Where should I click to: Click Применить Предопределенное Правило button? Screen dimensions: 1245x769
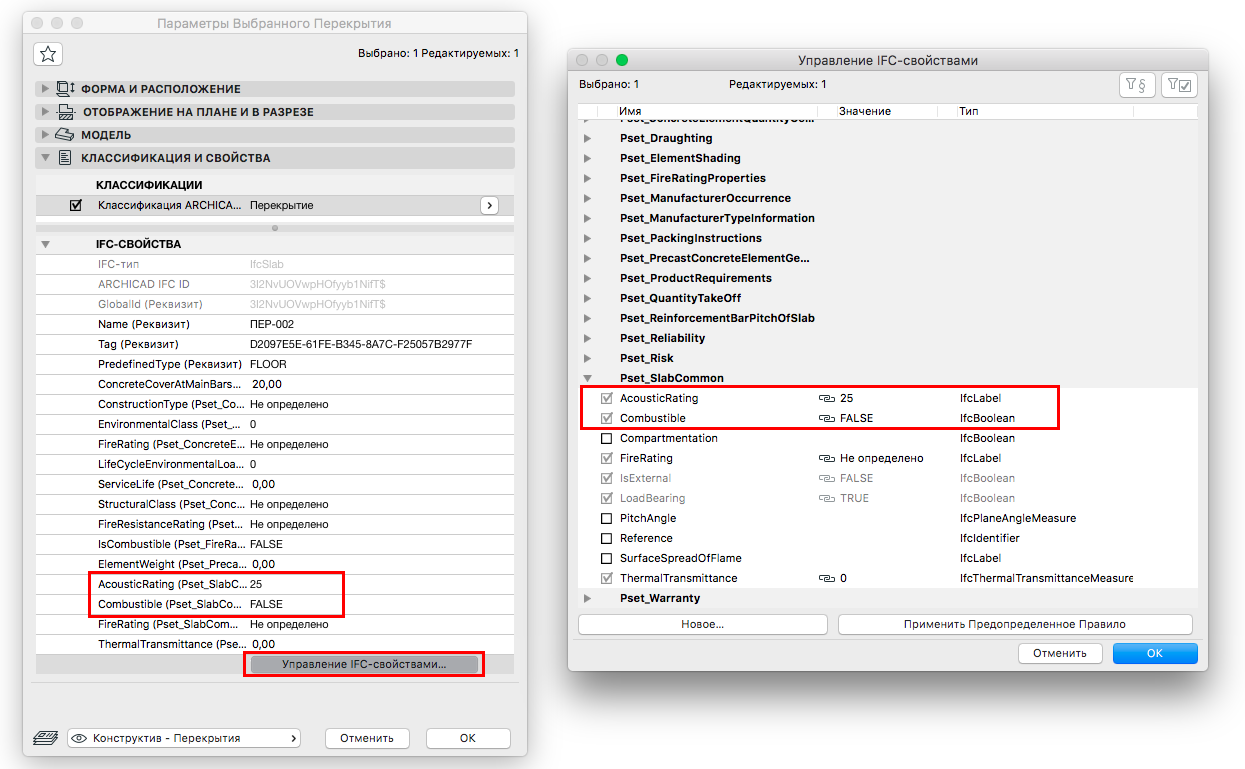click(1015, 624)
